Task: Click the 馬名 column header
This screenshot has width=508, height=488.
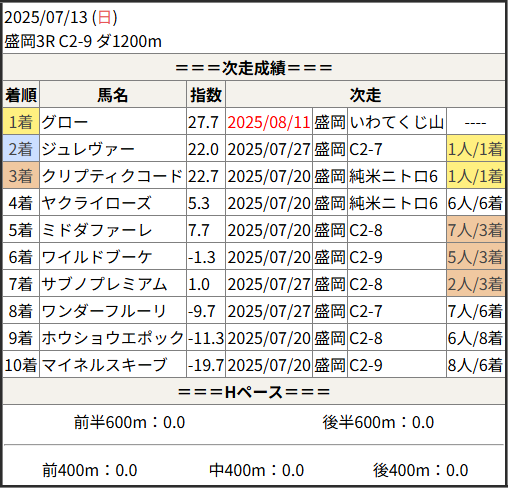Action: tap(113, 95)
